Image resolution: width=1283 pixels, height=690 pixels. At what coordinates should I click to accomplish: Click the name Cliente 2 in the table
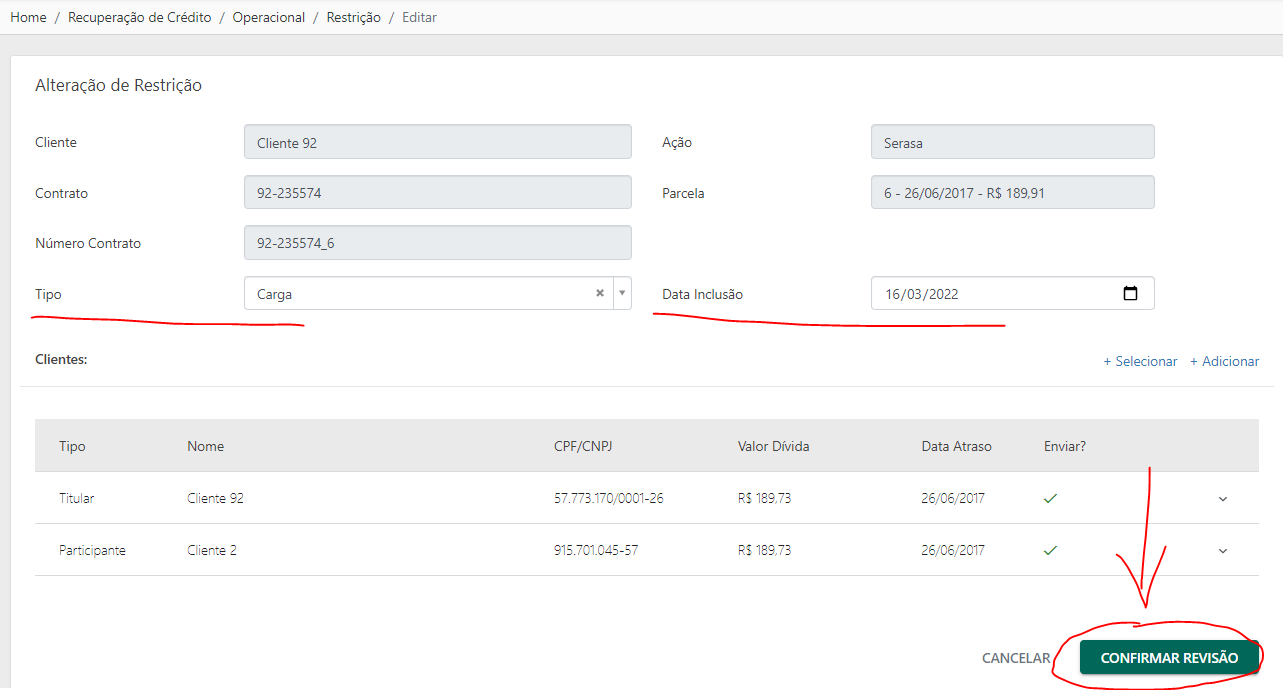(x=212, y=550)
